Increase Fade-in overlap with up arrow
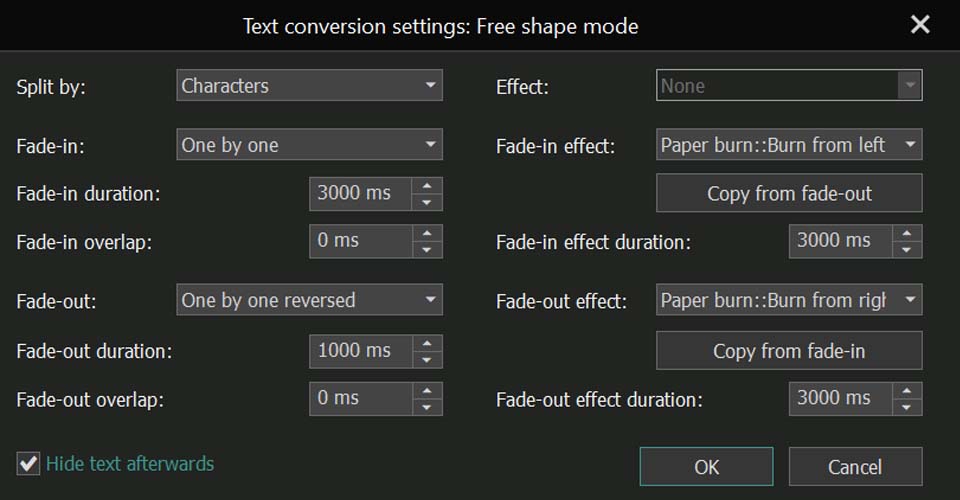Viewport: 960px width, 500px height. tap(427, 233)
